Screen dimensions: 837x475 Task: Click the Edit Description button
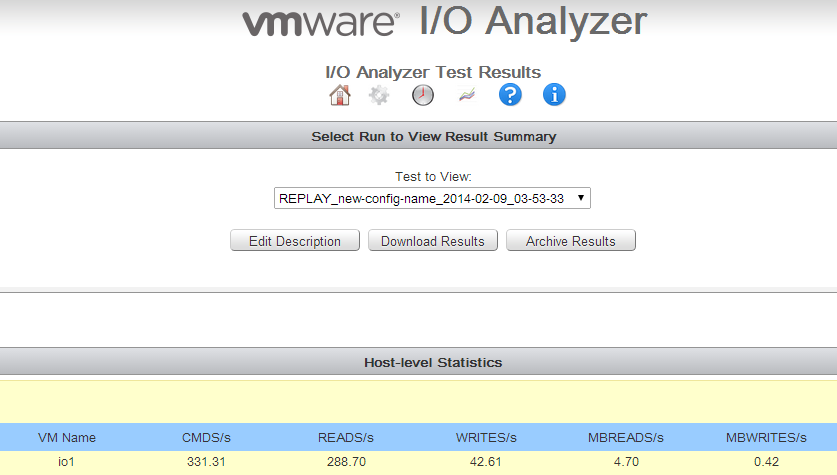click(295, 241)
